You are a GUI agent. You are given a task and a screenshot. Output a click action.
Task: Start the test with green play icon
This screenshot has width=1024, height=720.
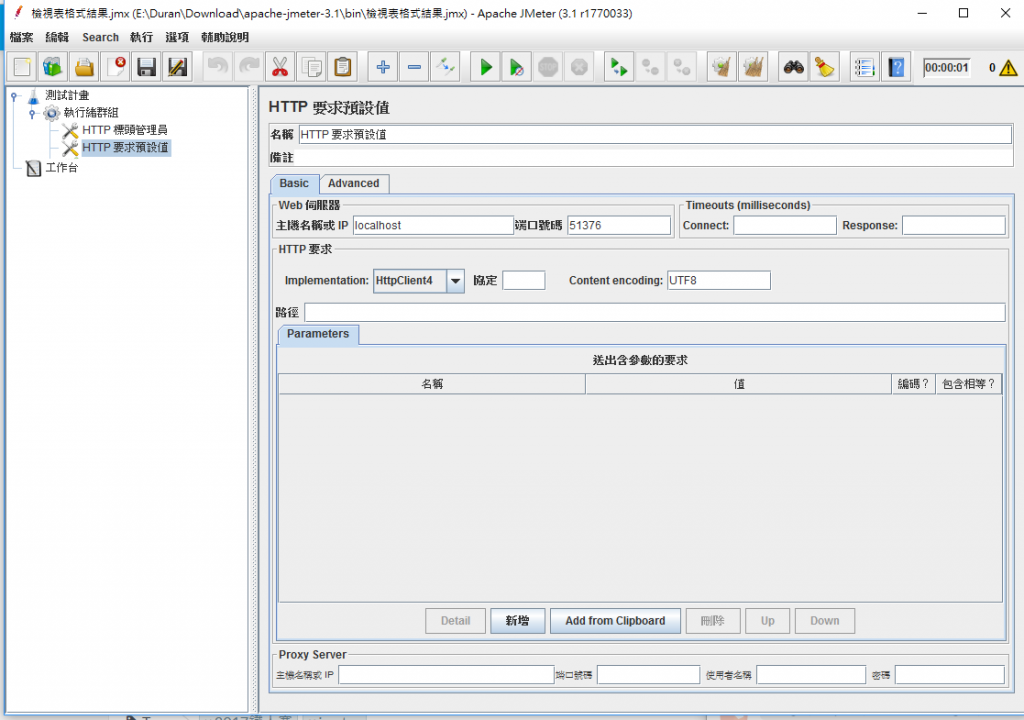[x=485, y=67]
